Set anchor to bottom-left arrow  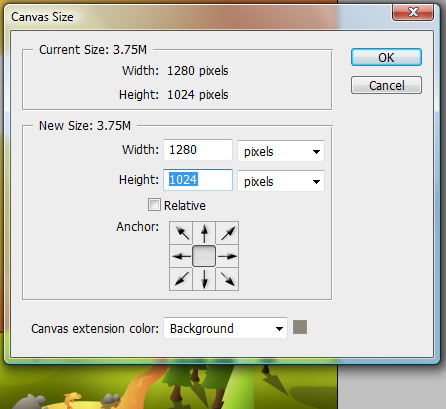pos(181,279)
